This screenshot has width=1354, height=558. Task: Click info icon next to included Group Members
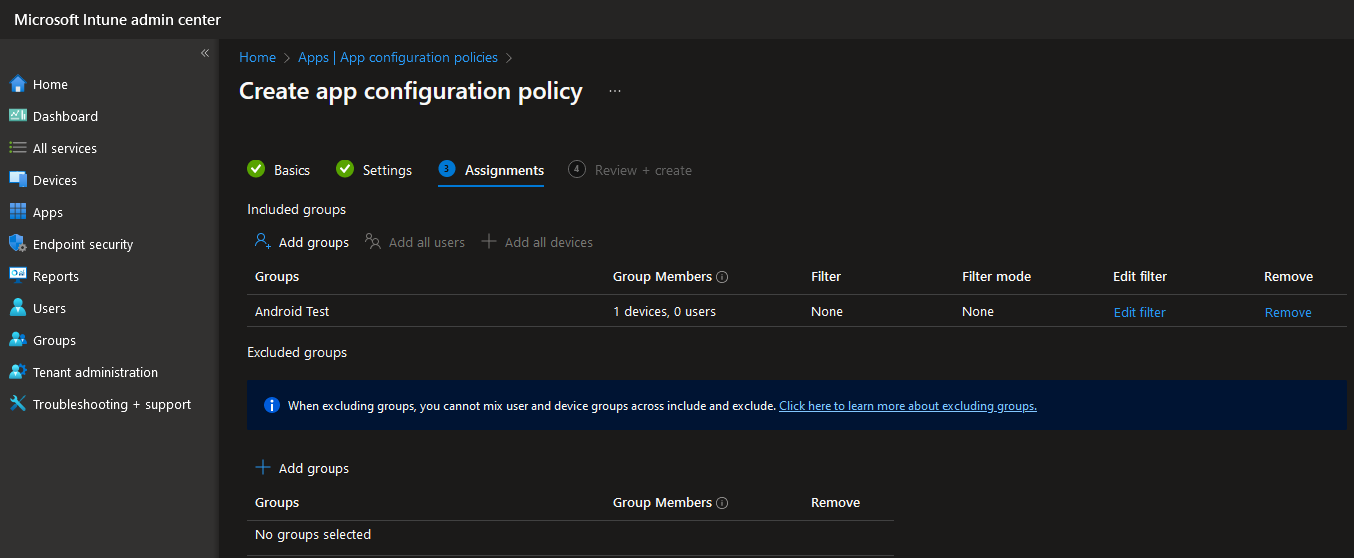723,277
